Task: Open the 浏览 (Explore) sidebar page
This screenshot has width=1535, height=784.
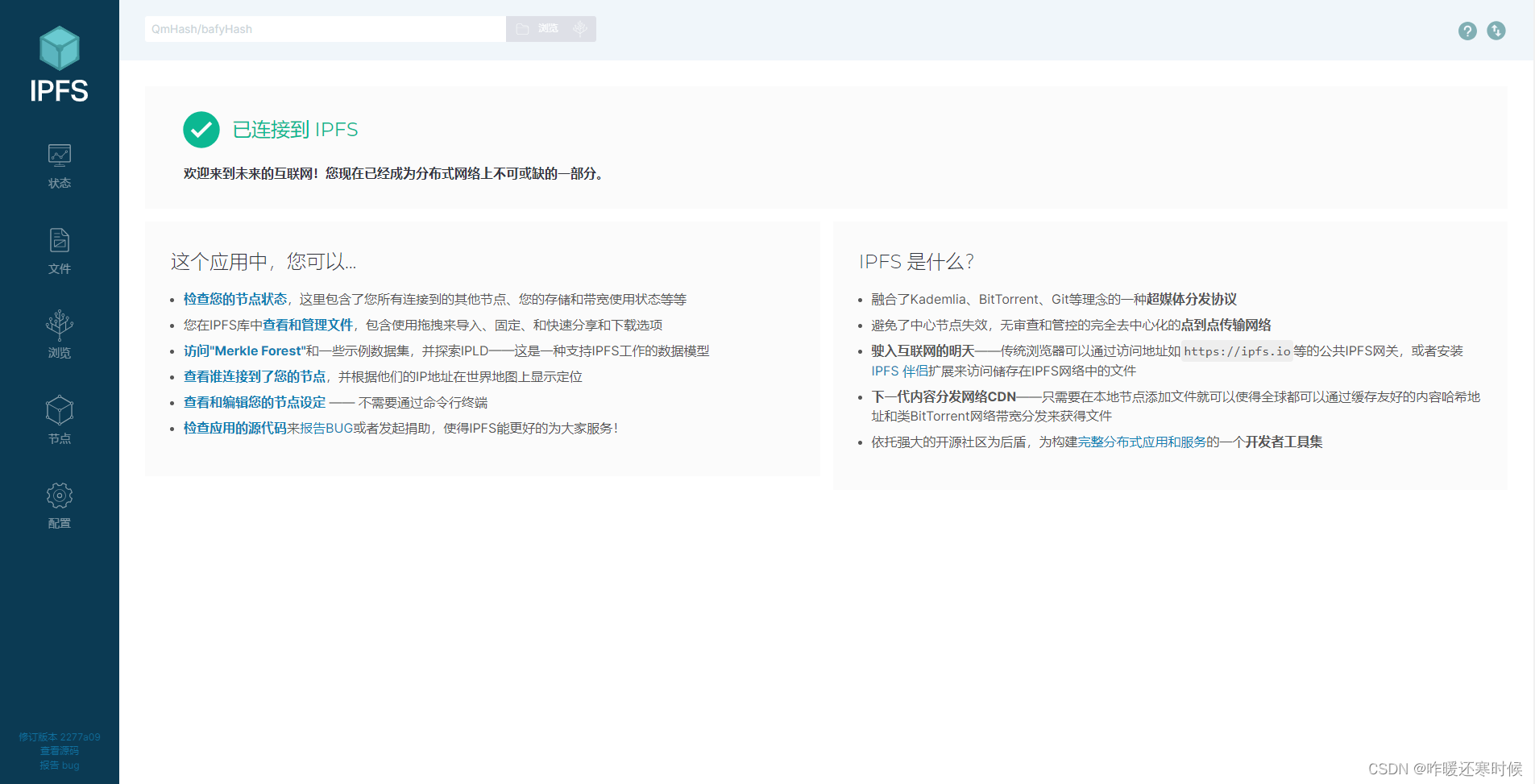Action: (60, 335)
